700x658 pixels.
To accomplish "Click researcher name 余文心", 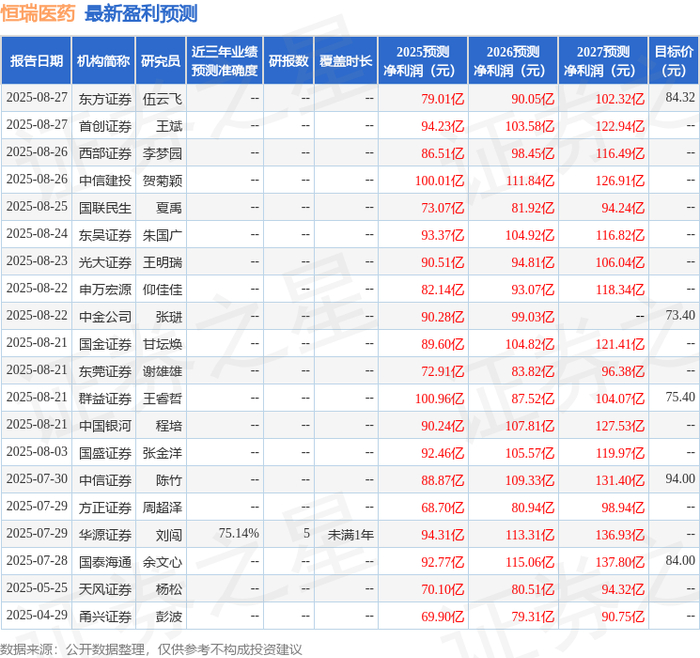I will pos(162,562).
